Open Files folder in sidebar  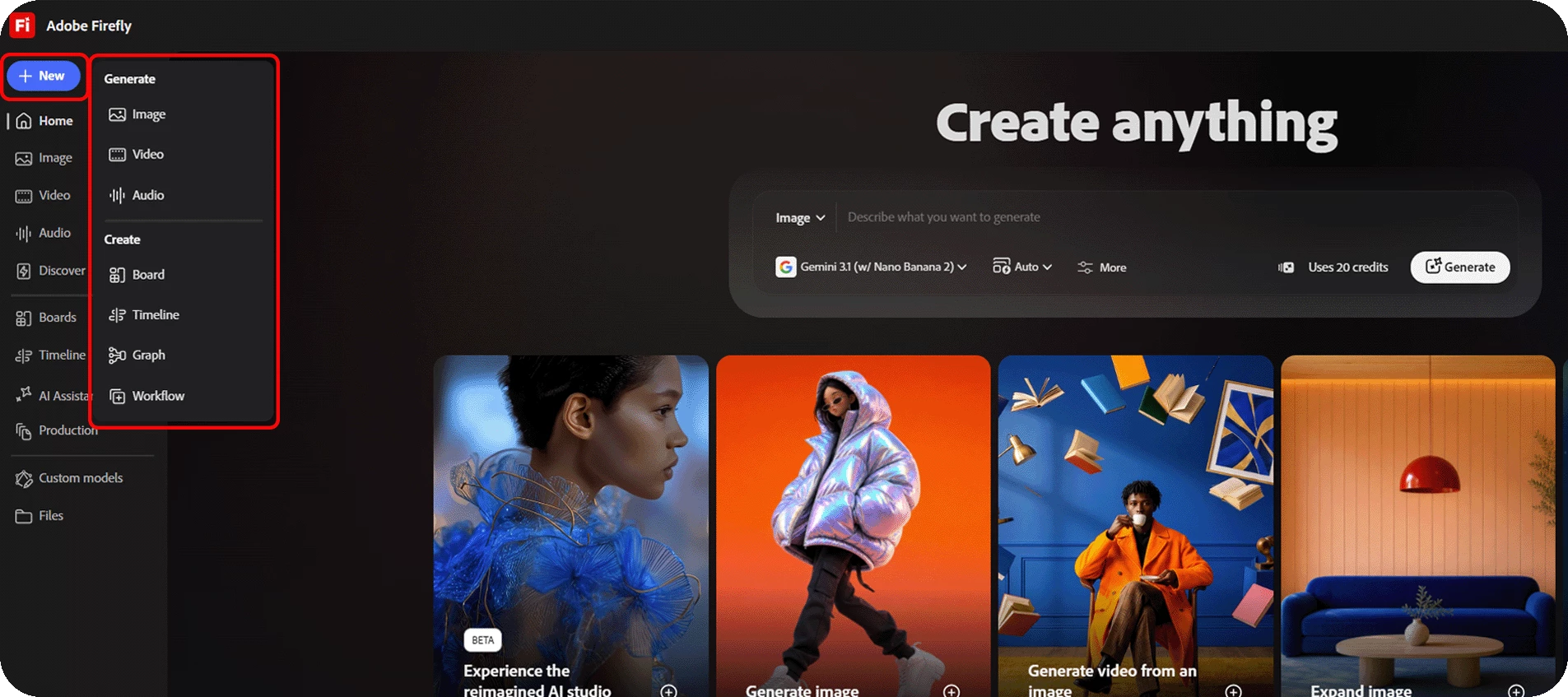click(x=40, y=516)
